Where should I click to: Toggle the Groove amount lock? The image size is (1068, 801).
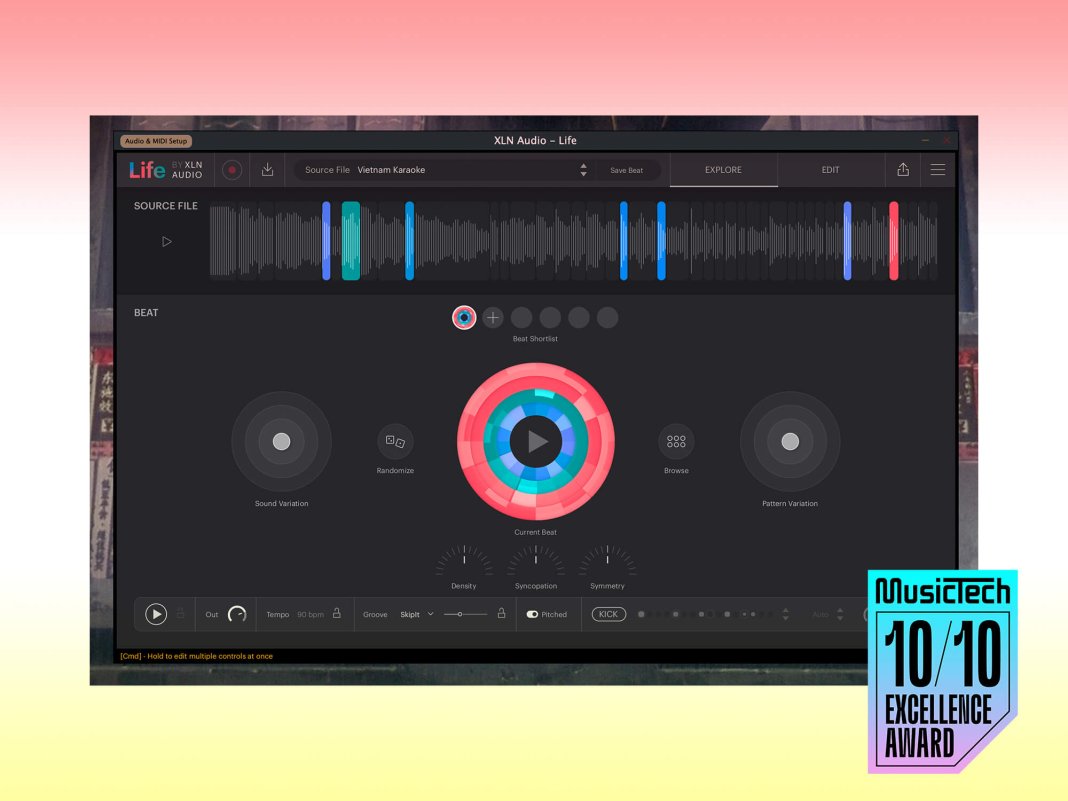pyautogui.click(x=501, y=613)
